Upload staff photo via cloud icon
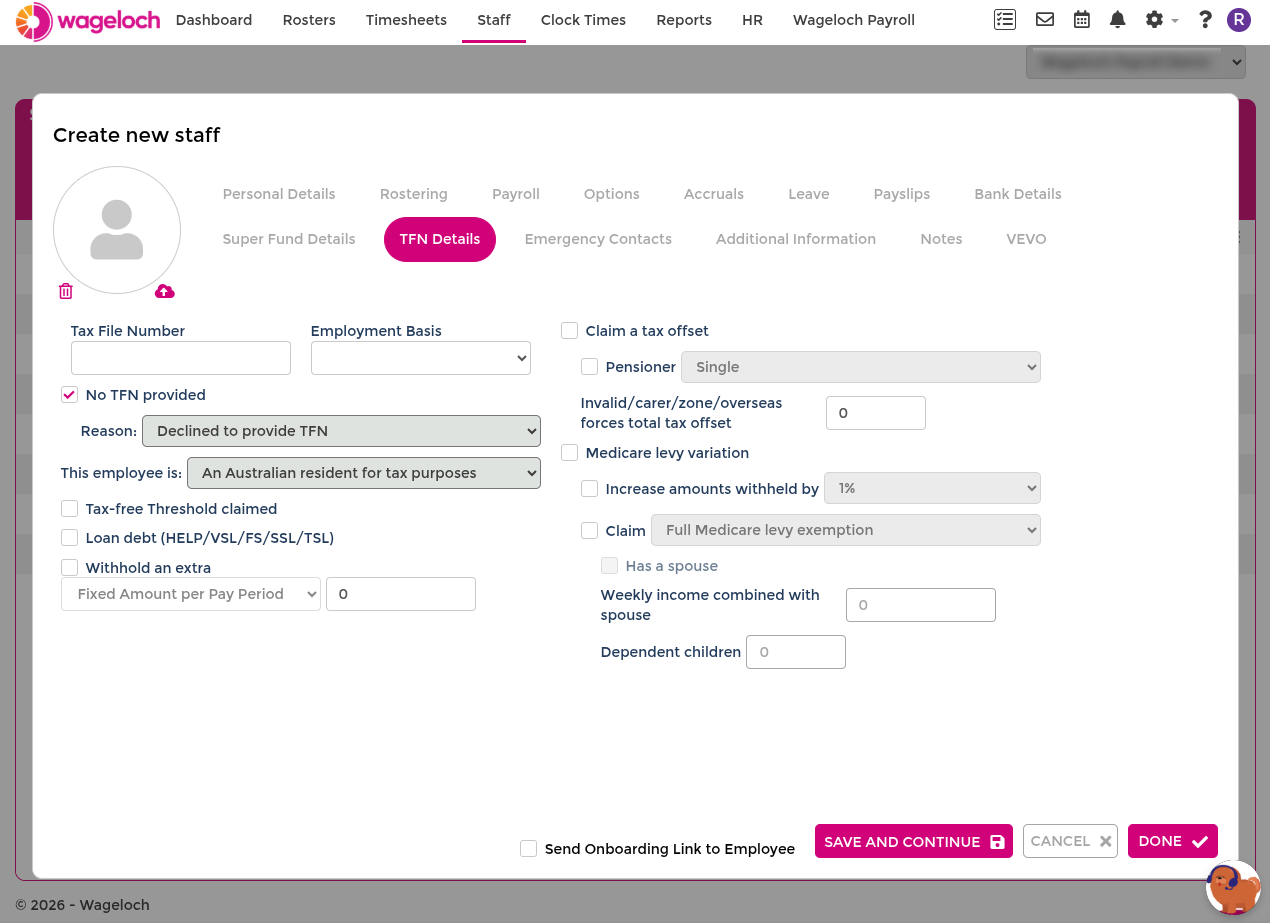The width and height of the screenshot is (1270, 923). pos(165,291)
